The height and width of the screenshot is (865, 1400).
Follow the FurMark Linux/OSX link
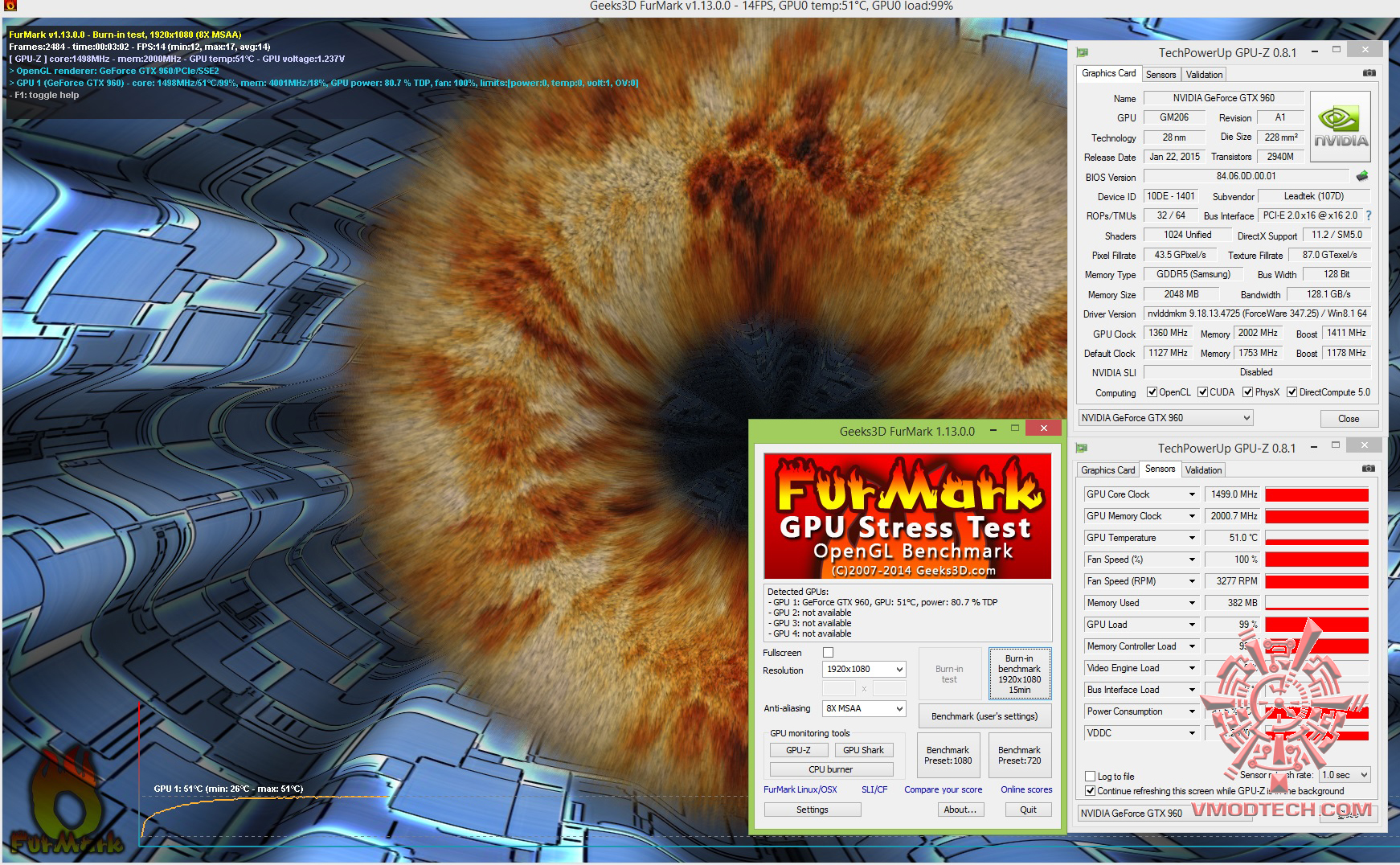click(x=800, y=789)
